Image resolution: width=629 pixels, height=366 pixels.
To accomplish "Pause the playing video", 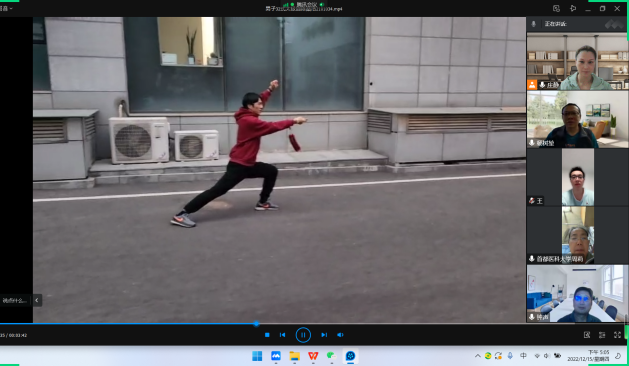I will (303, 335).
